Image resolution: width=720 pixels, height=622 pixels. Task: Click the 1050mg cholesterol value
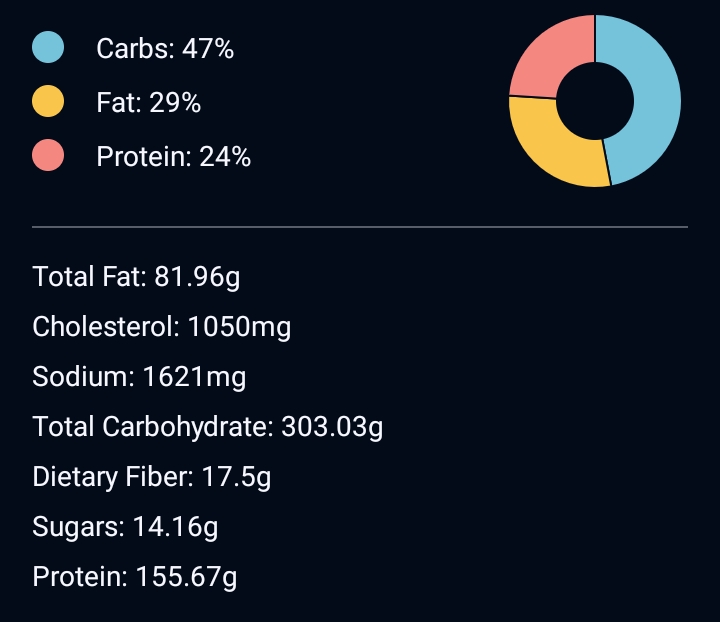239,327
